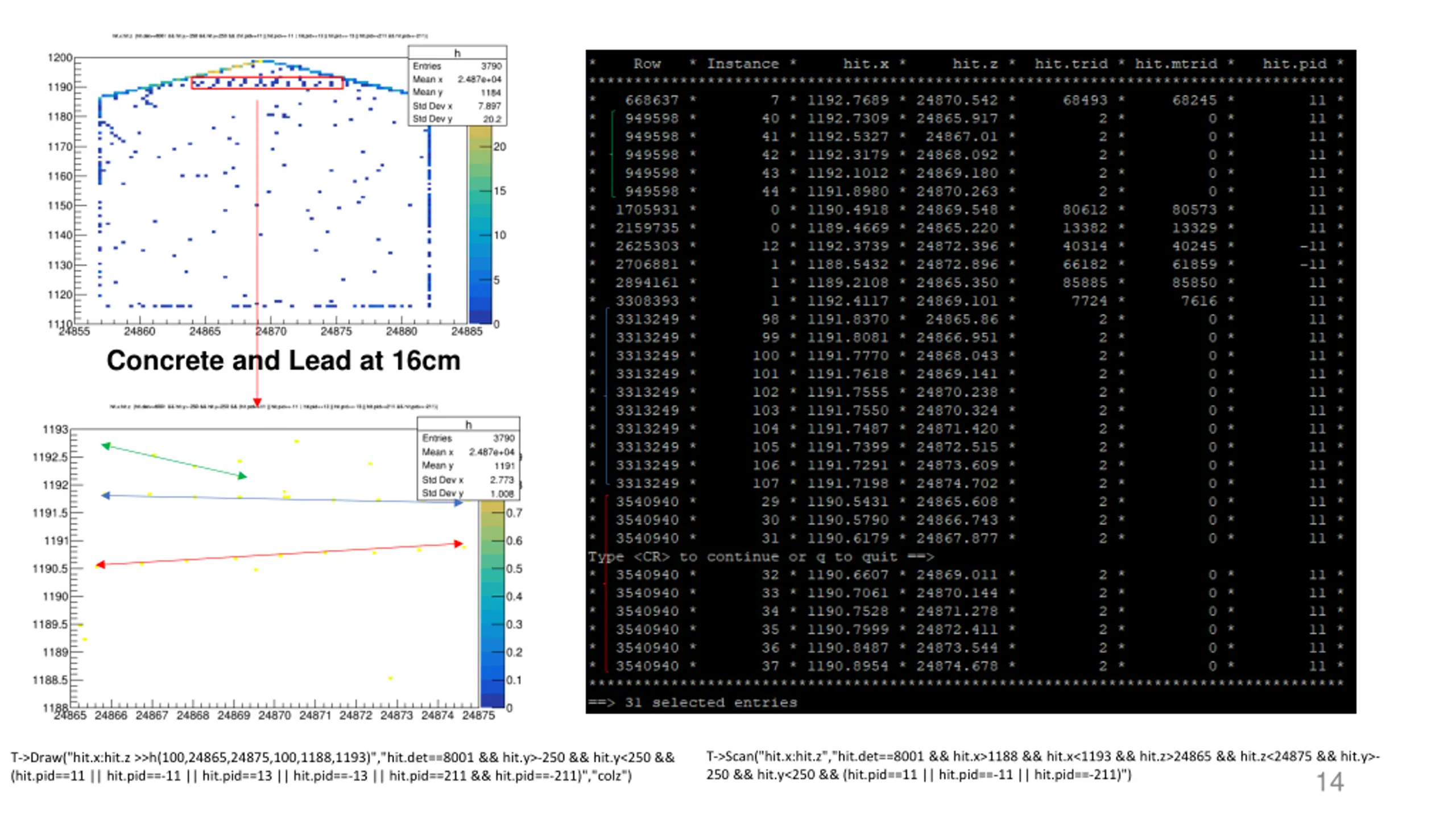Click 'Type <CR> to continue' prompt line
Image resolution: width=1456 pixels, height=819 pixels.
[x=761, y=556]
